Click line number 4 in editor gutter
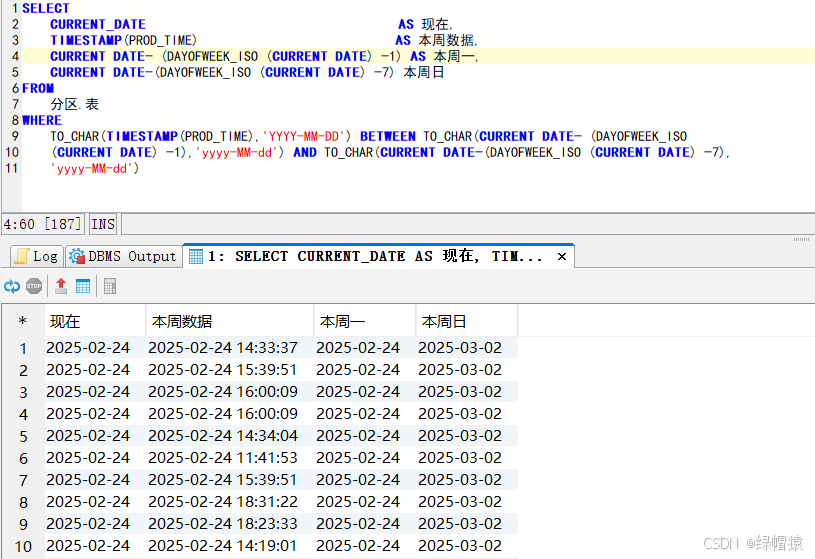The height and width of the screenshot is (559, 815). [15, 56]
